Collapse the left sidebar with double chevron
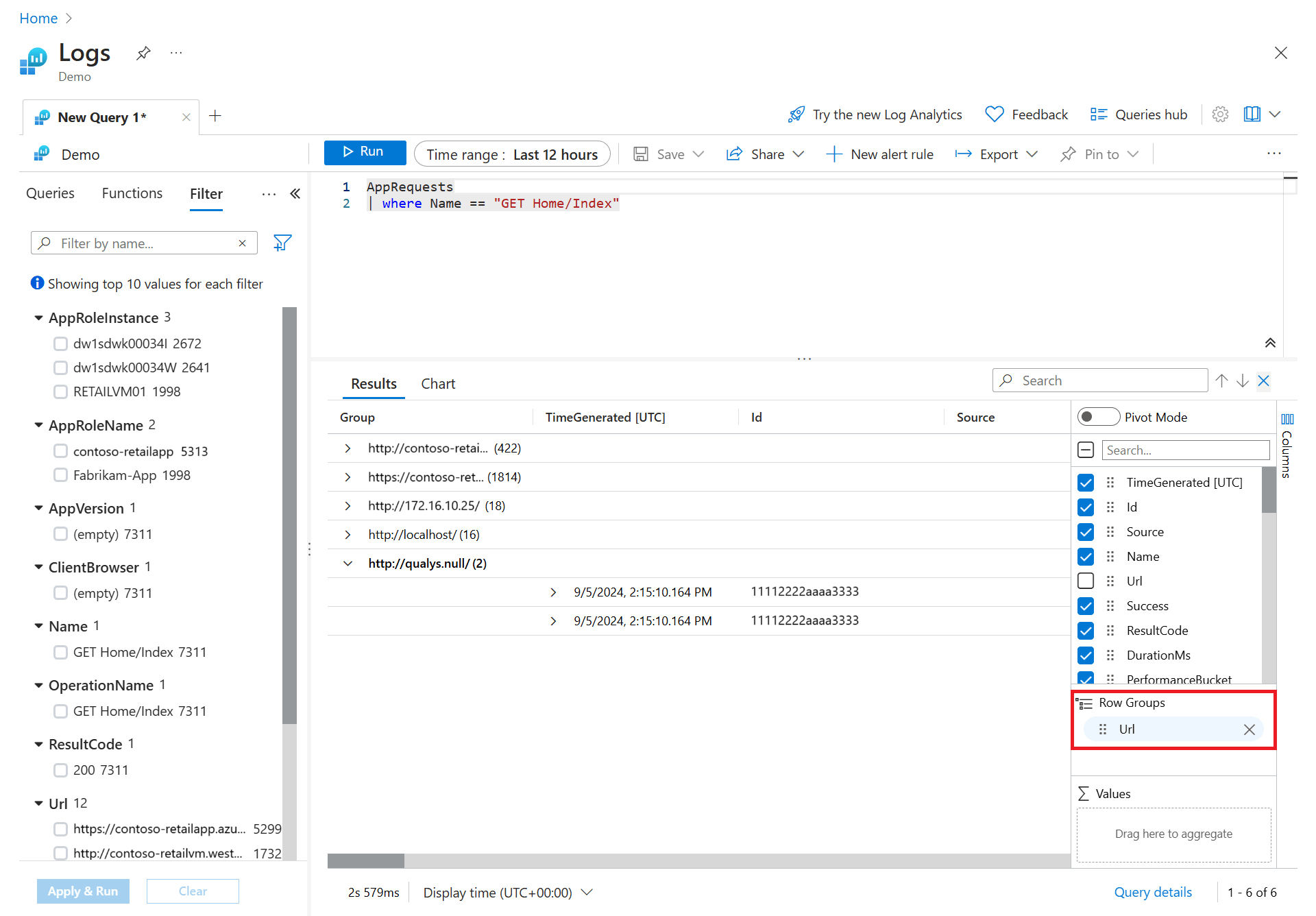 click(x=295, y=194)
